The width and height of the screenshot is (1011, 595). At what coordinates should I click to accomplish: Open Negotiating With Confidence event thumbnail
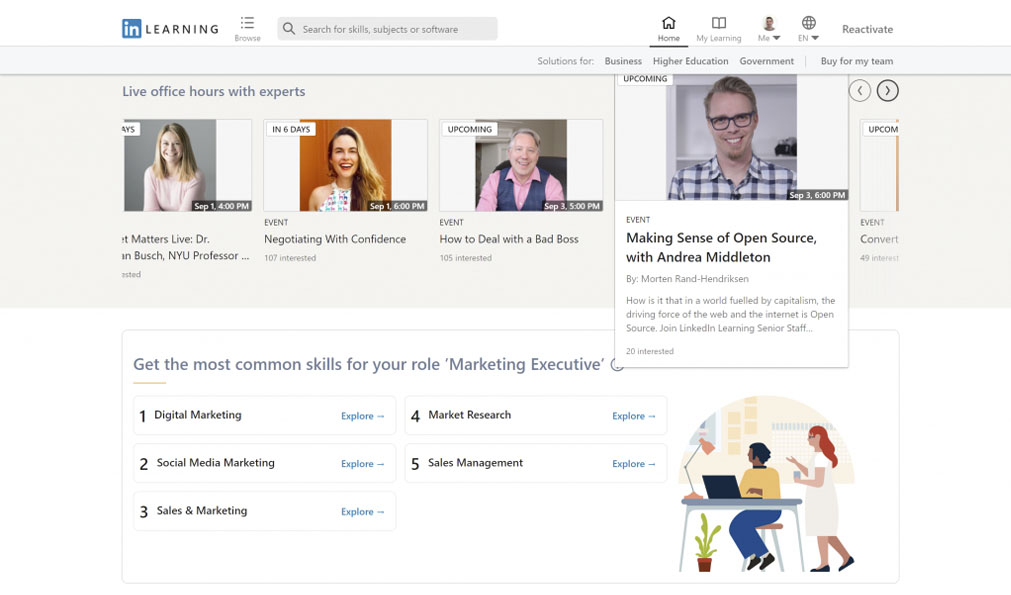[346, 165]
